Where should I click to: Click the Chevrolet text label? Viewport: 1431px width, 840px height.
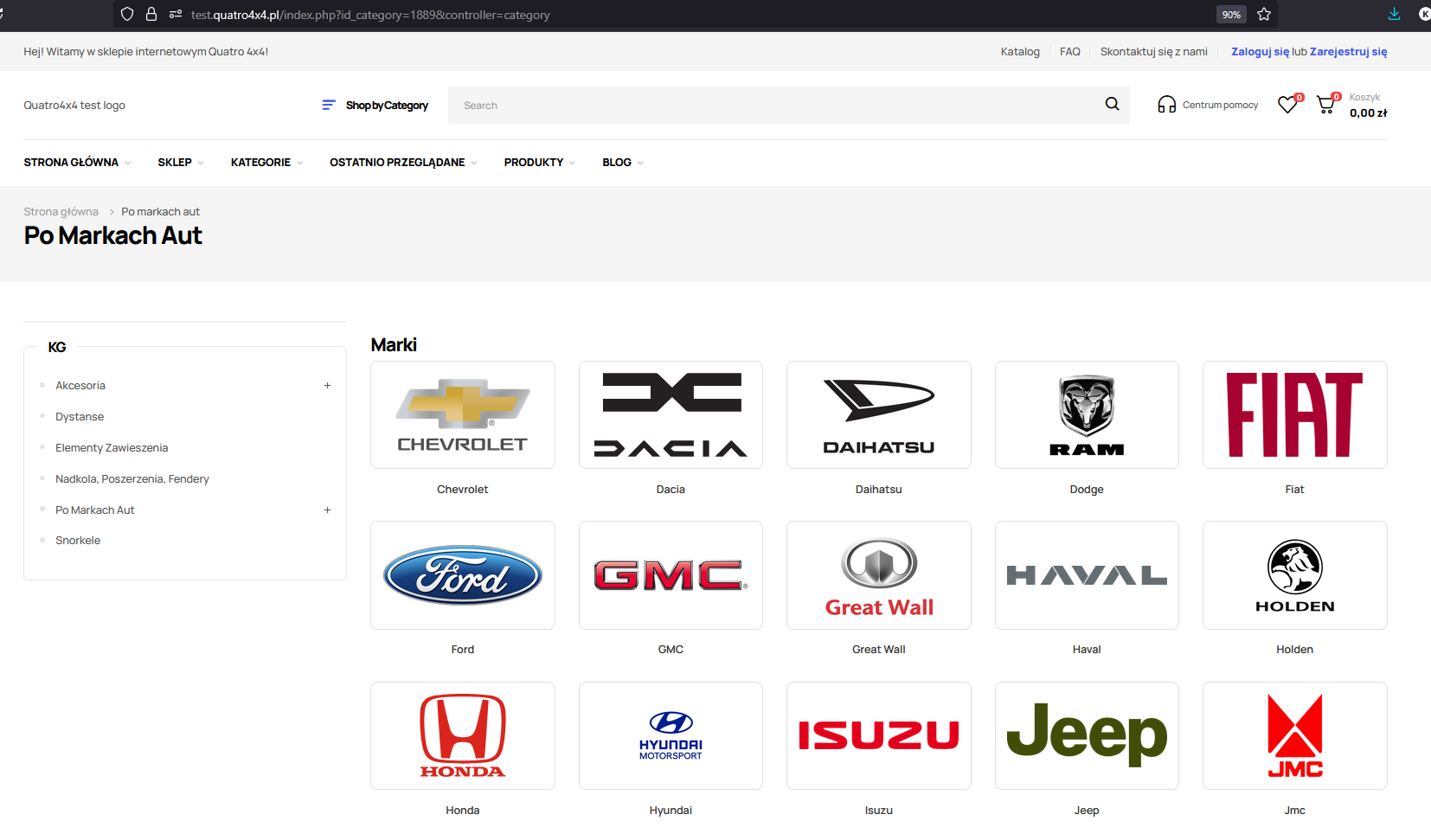[463, 490]
